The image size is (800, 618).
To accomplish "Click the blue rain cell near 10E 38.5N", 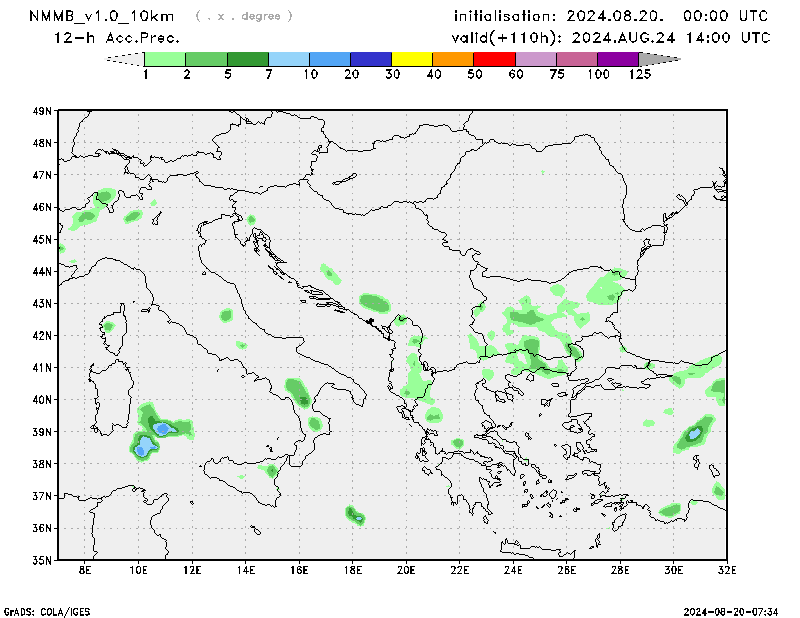I will point(146,445).
